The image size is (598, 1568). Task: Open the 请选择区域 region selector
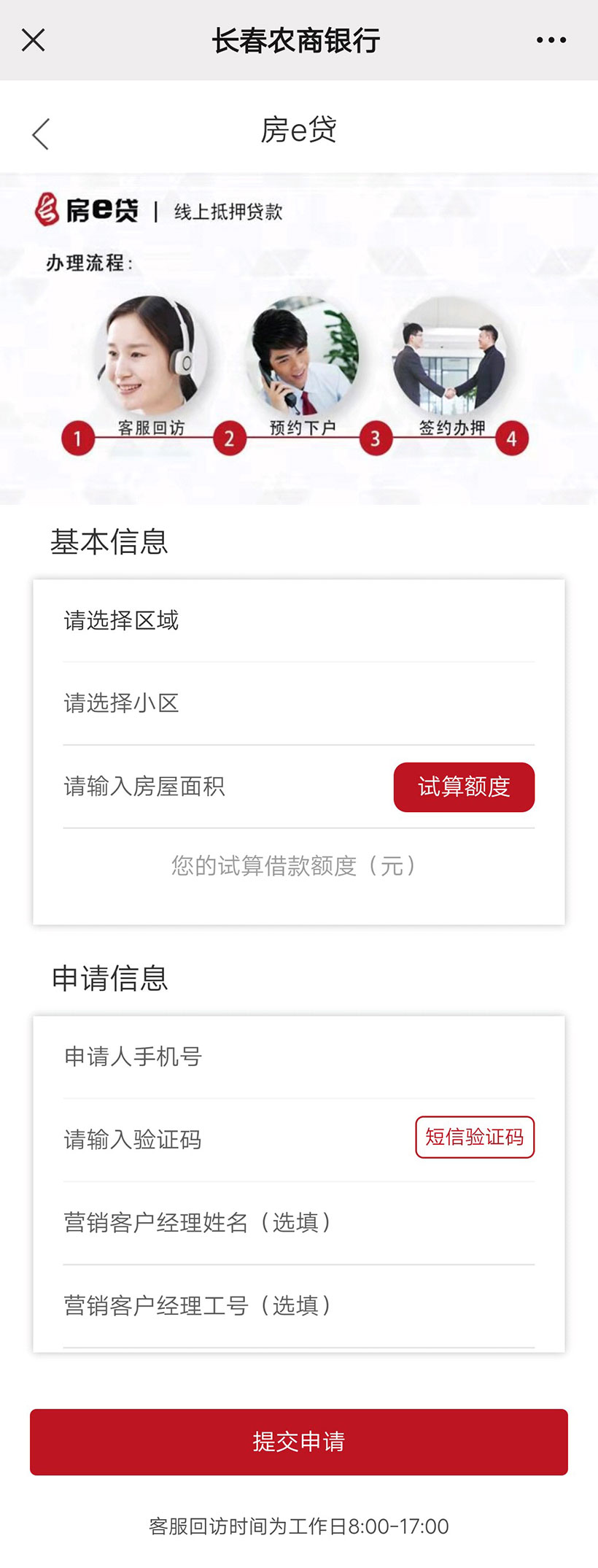tap(298, 621)
